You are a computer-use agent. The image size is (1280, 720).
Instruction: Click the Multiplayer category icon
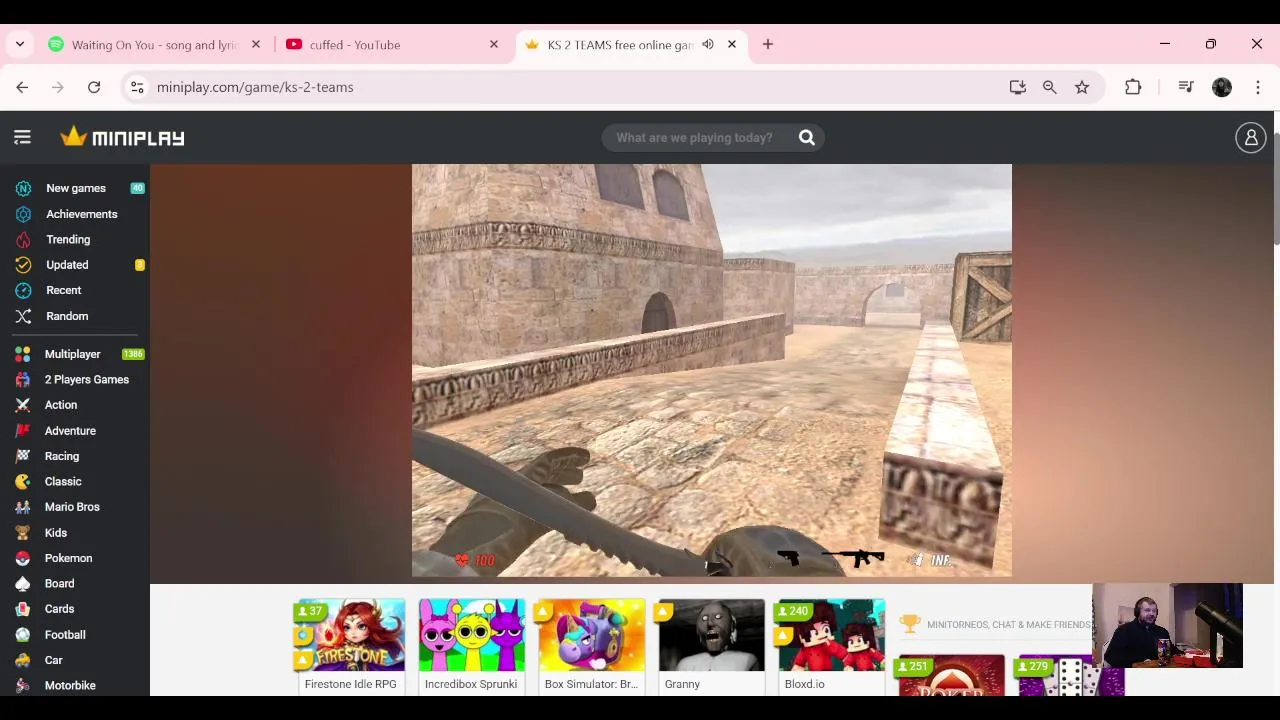(x=23, y=354)
